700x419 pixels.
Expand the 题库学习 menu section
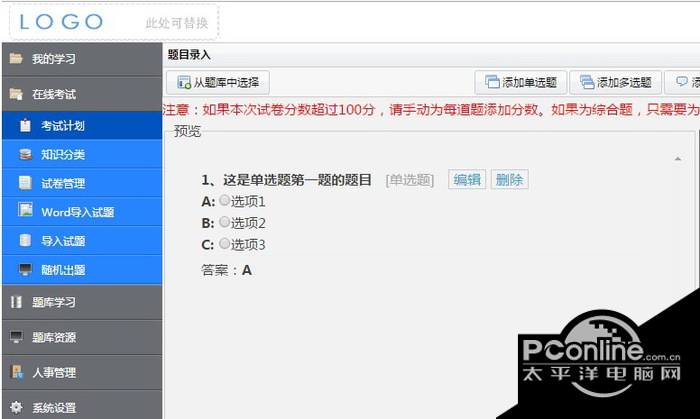pyautogui.click(x=82, y=302)
